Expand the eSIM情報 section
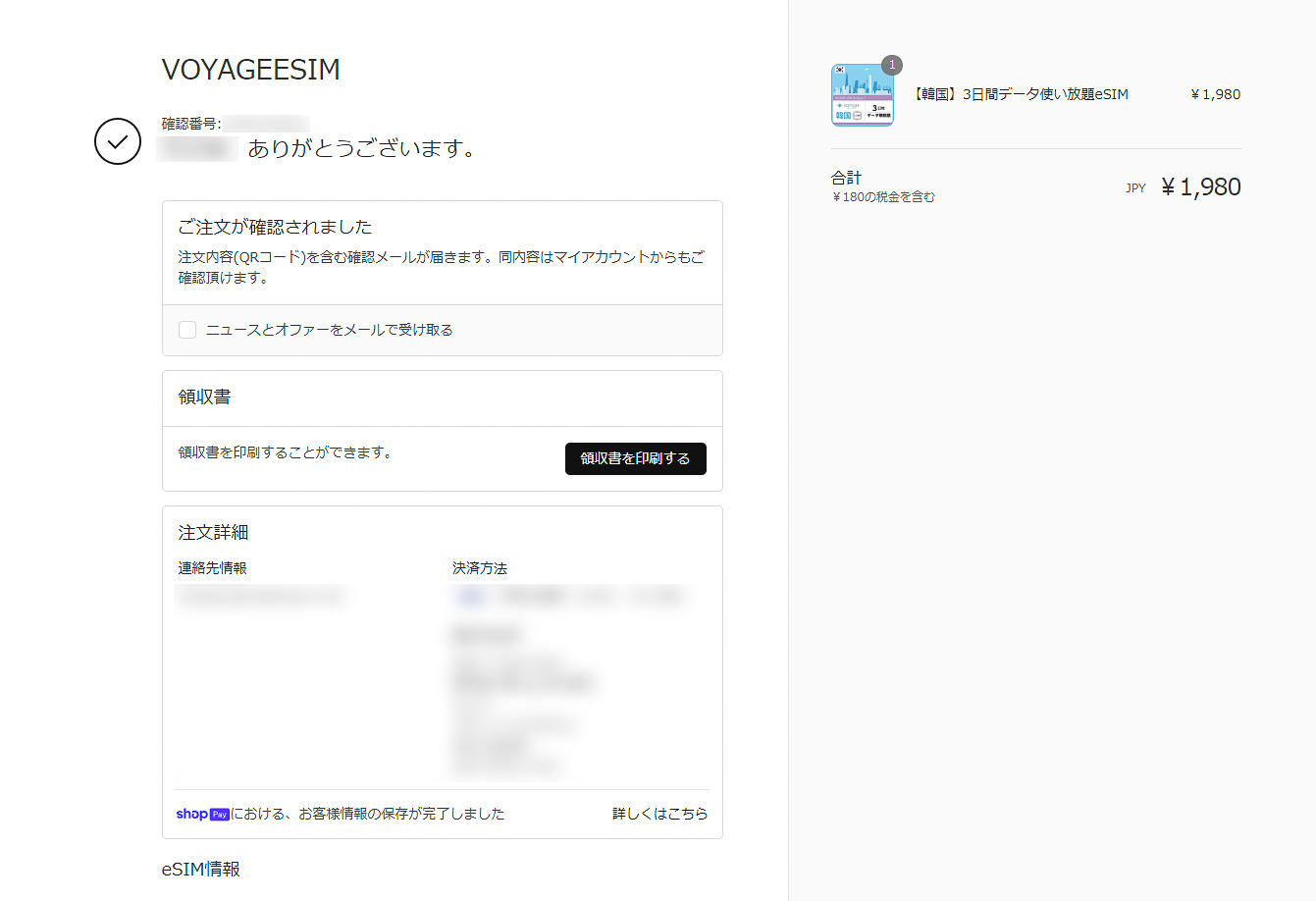This screenshot has height=901, width=1316. pos(200,869)
